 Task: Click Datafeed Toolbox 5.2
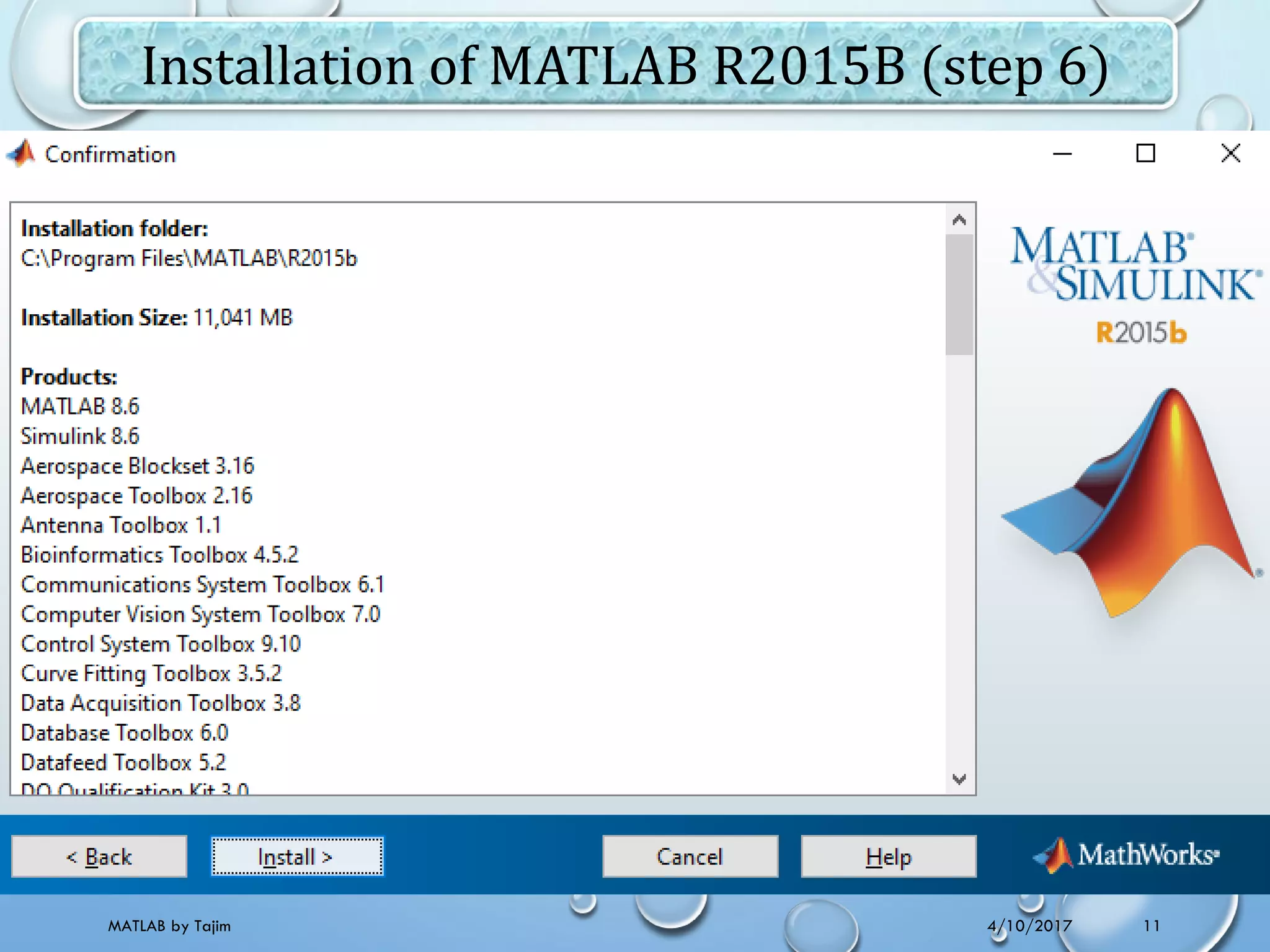123,763
